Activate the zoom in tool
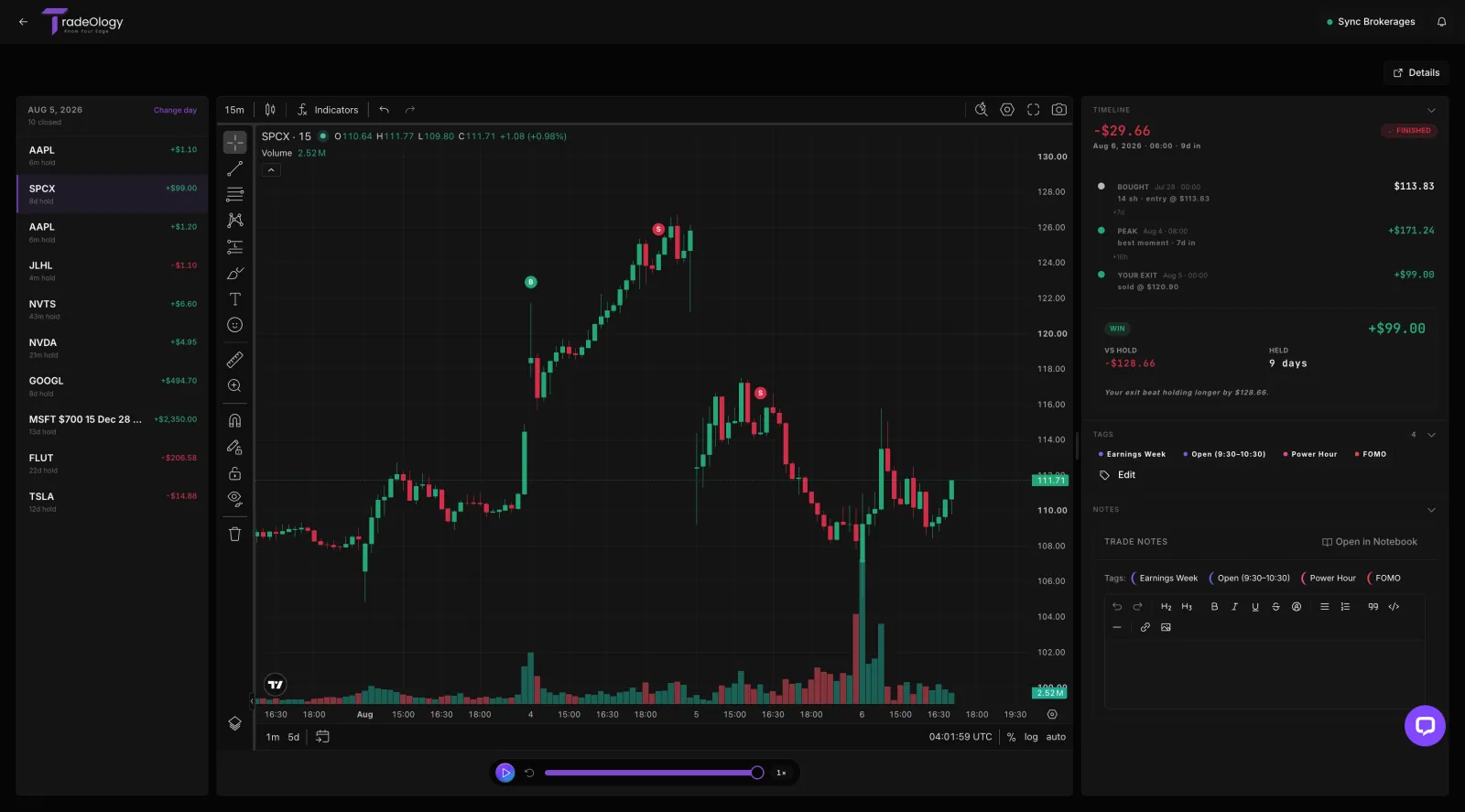This screenshot has width=1465, height=812. click(x=235, y=386)
